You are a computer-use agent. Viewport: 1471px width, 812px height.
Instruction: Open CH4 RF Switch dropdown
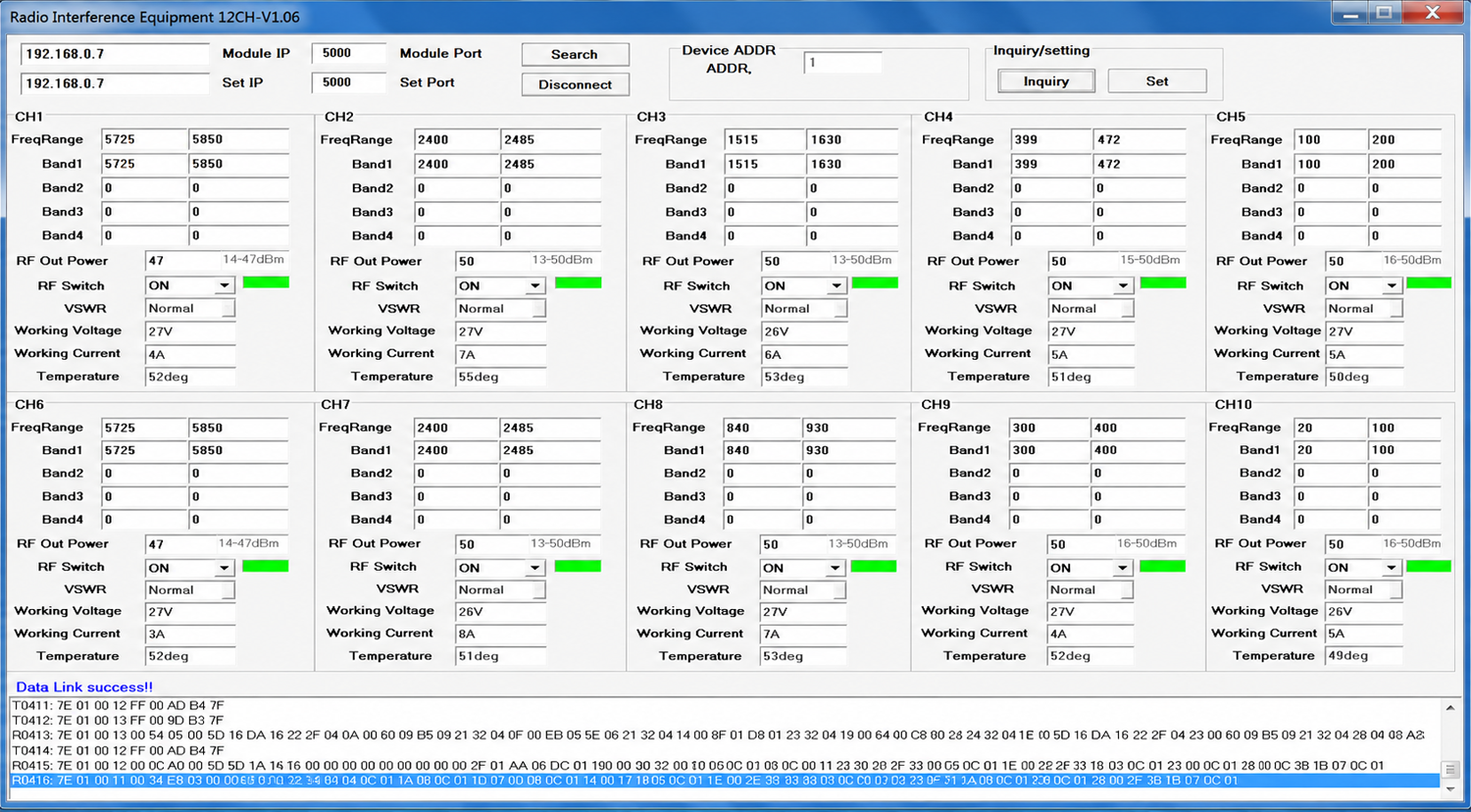click(1123, 285)
